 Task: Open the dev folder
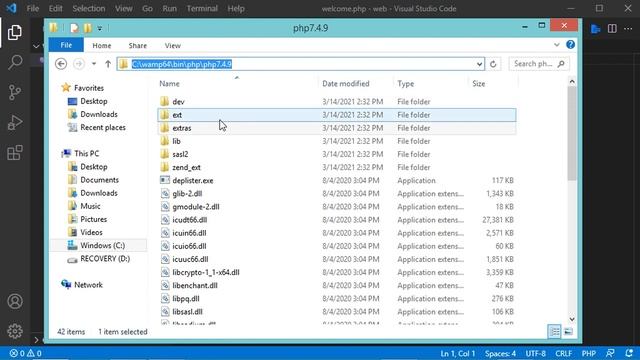178,102
